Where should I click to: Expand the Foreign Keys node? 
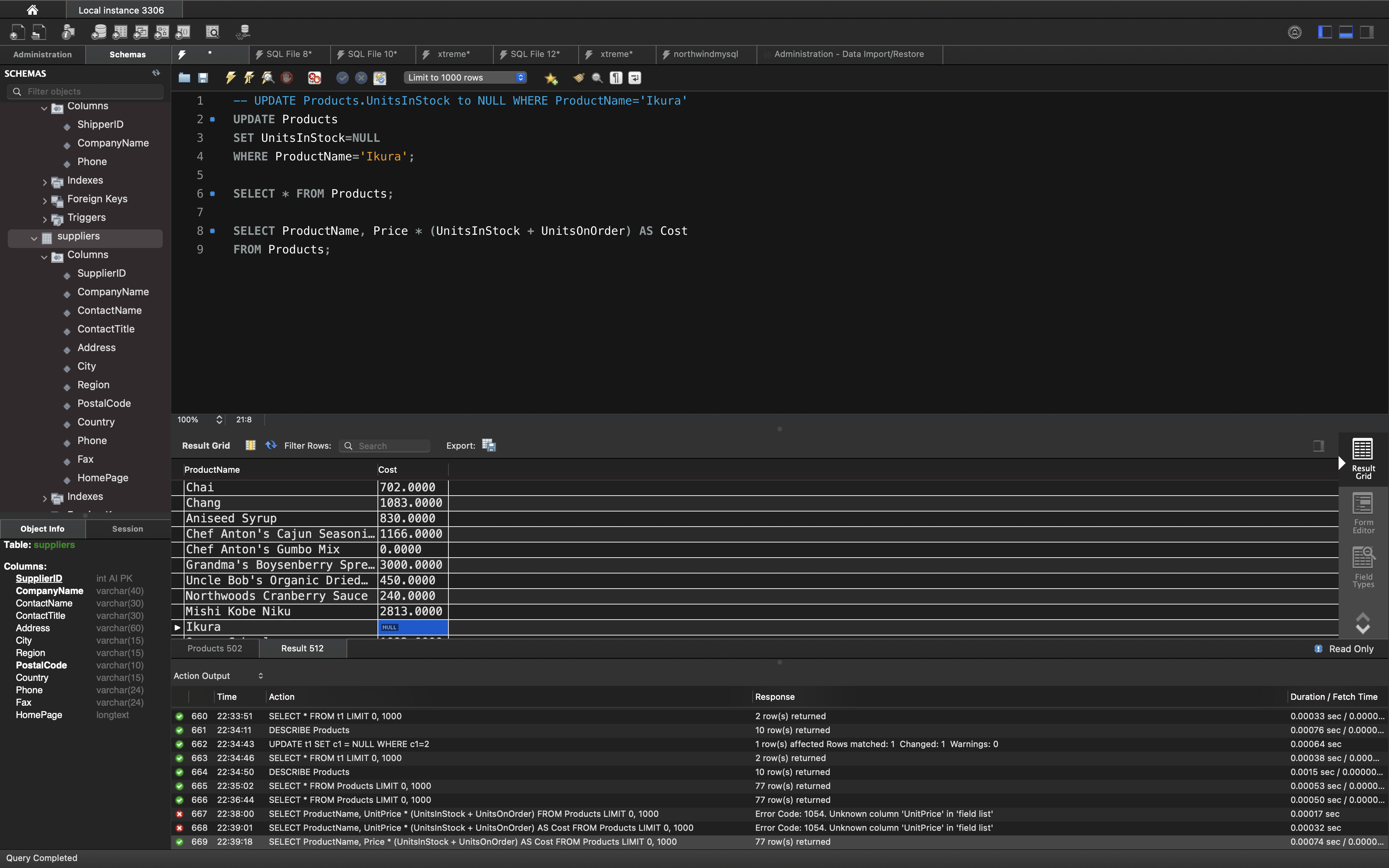coord(44,200)
